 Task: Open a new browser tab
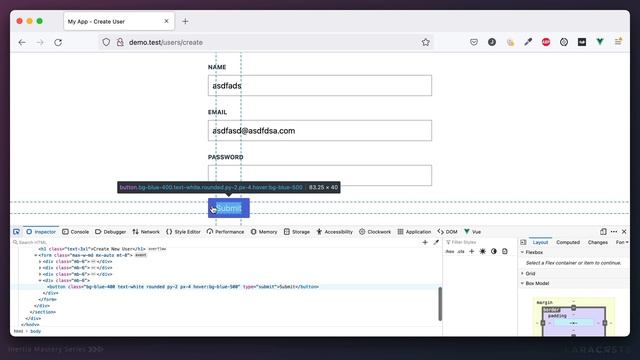point(185,21)
